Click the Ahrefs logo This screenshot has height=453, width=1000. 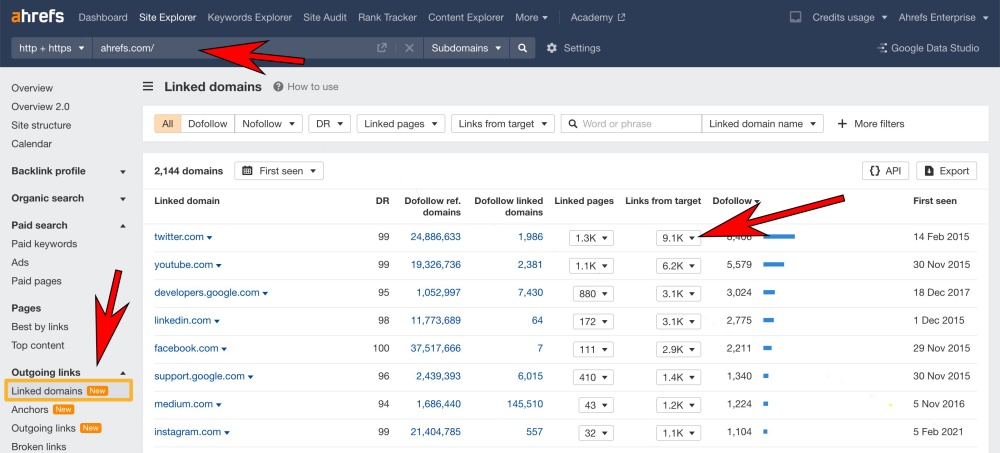point(38,17)
